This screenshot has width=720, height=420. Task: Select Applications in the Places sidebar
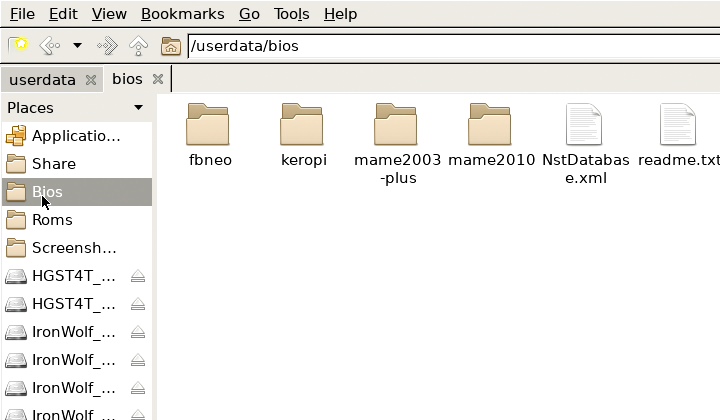pos(75,136)
